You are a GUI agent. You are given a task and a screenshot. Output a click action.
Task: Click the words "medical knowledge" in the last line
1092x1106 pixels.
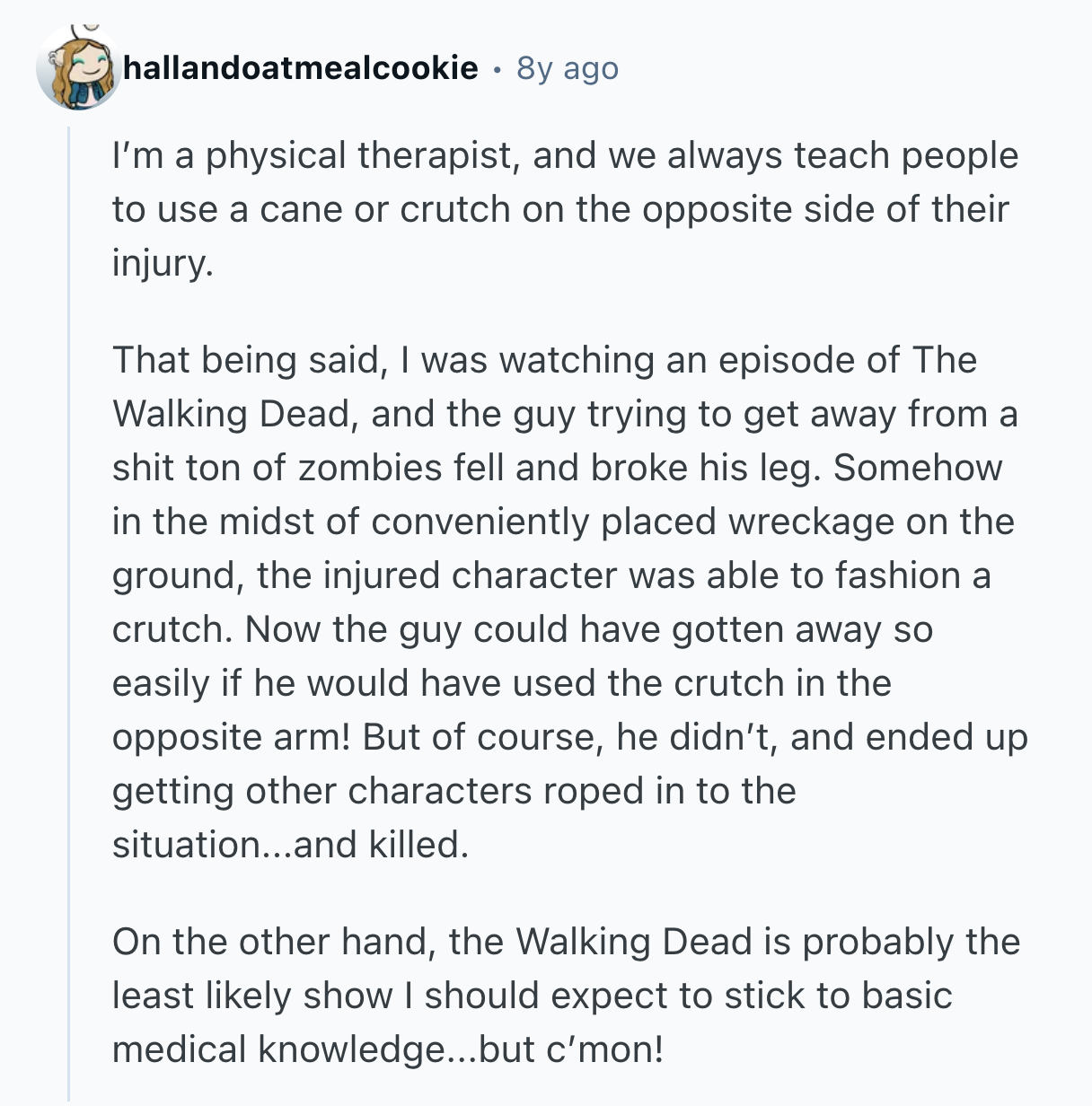277,1049
